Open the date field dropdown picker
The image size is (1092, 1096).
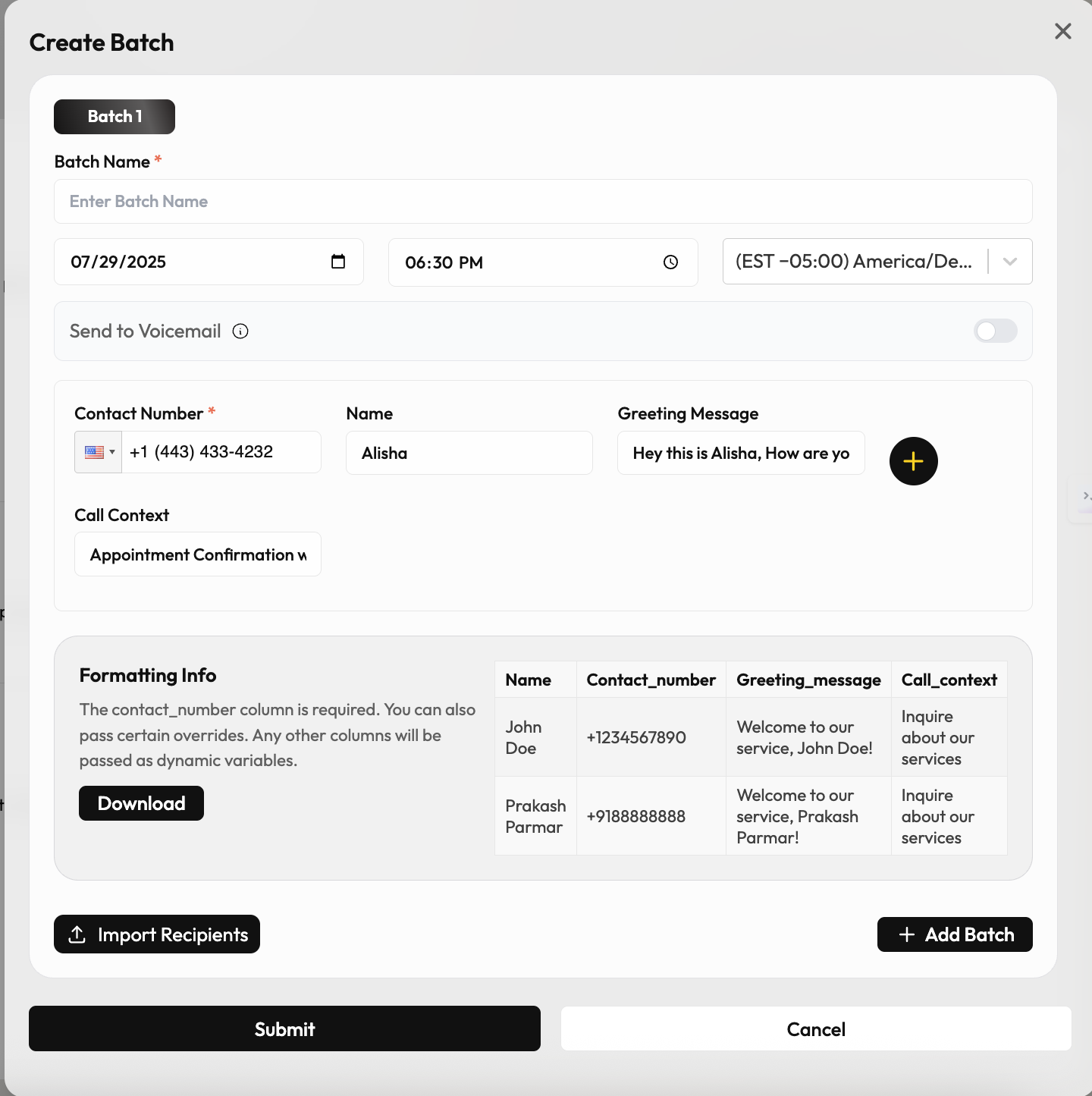pos(337,261)
